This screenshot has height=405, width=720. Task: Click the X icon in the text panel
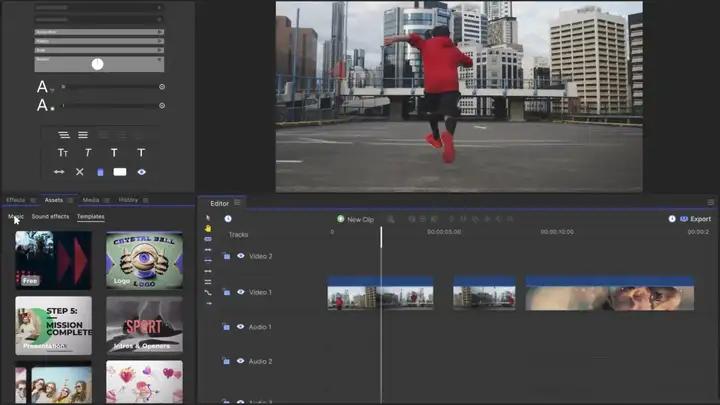point(80,172)
